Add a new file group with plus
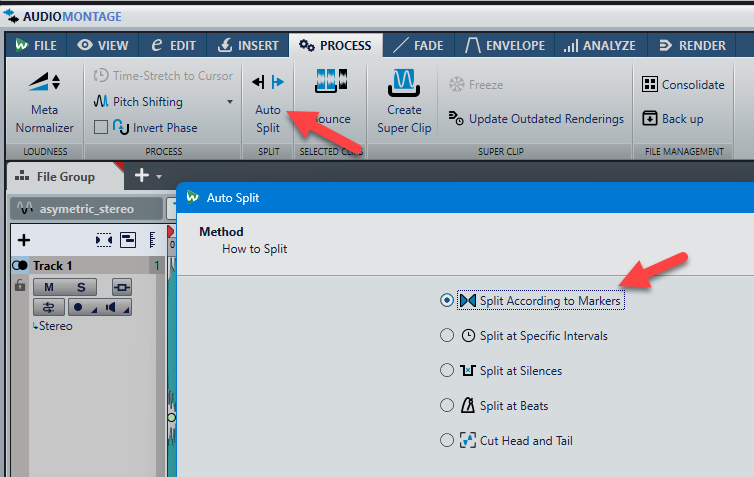754x477 pixels. click(141, 175)
